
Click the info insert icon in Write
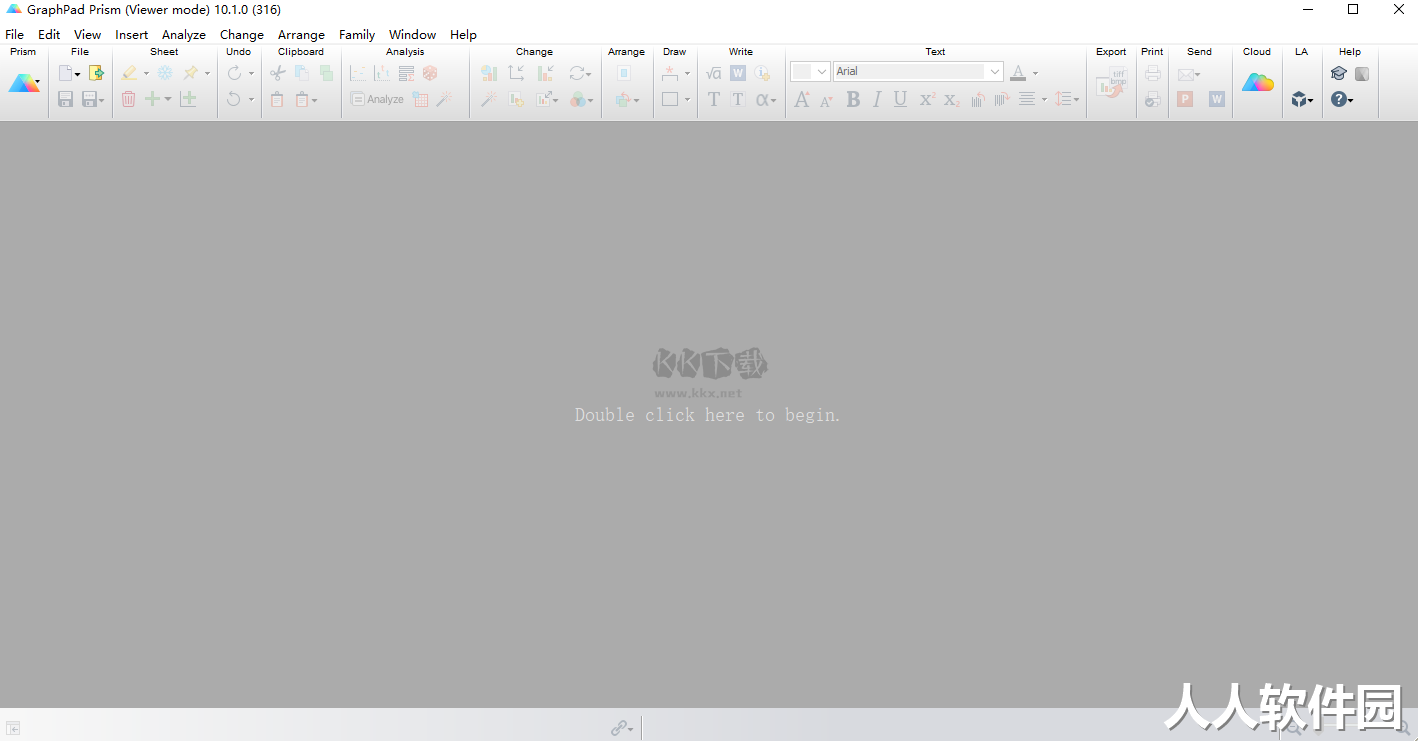(762, 73)
